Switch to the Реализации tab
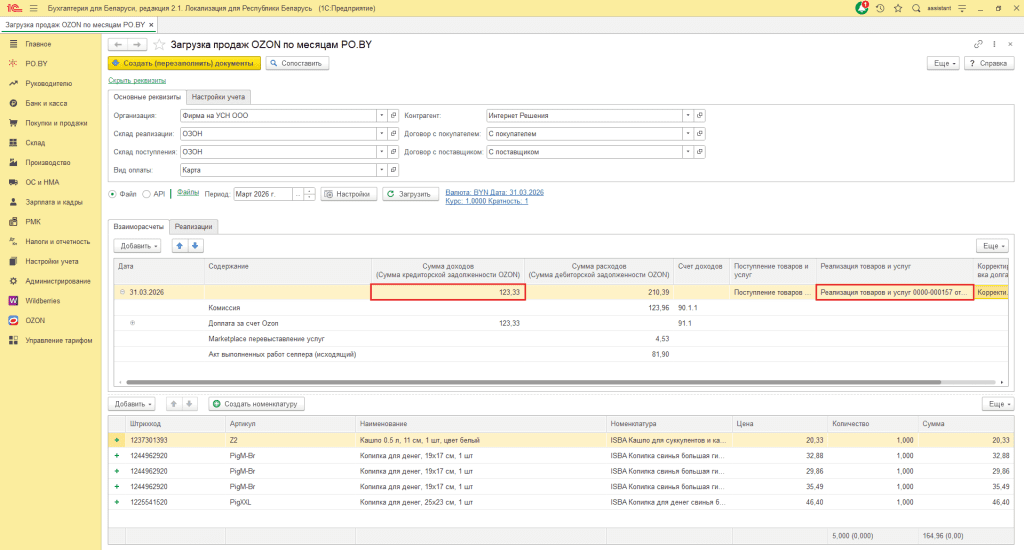Screen dimensions: 1024x550 193,227
